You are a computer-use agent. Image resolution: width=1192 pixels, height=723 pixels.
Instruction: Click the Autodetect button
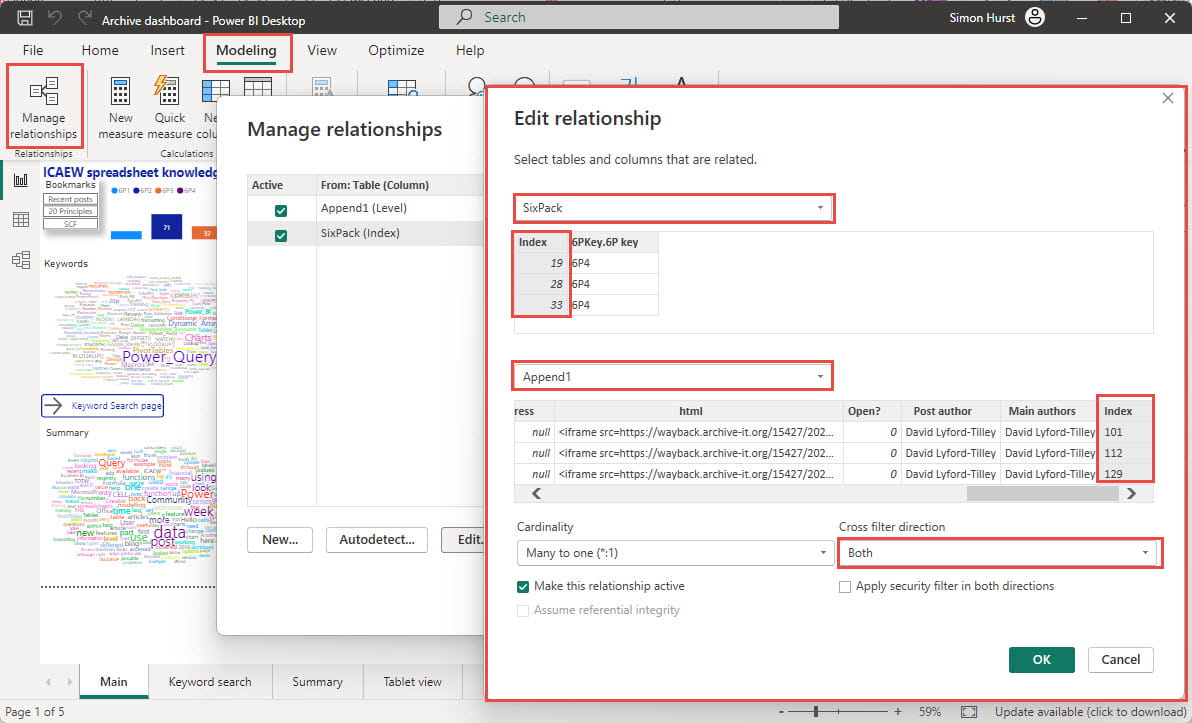coord(377,539)
